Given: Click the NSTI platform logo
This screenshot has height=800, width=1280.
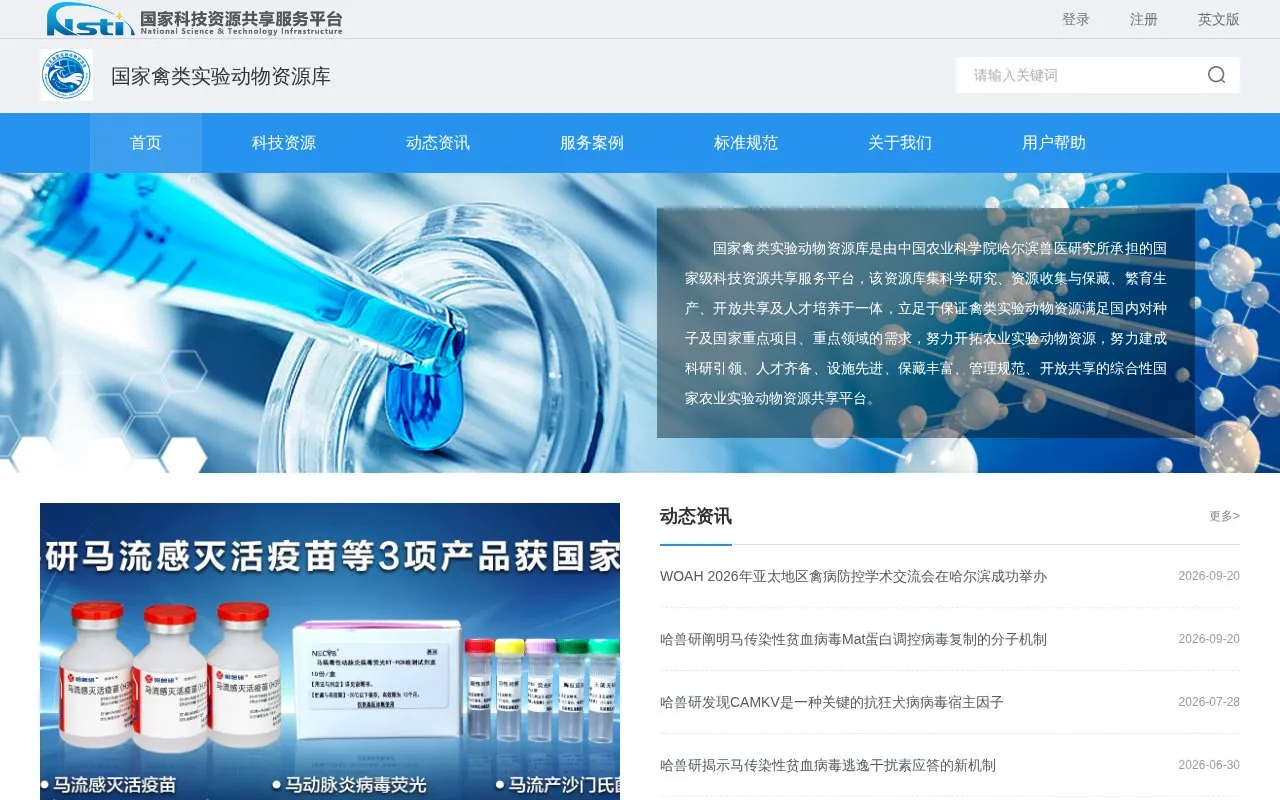Looking at the screenshot, I should [x=194, y=19].
